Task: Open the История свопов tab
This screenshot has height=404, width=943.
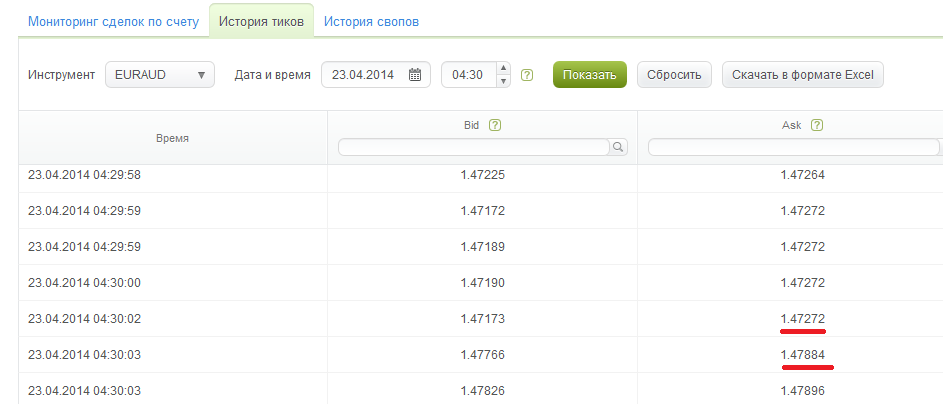Action: [371, 22]
